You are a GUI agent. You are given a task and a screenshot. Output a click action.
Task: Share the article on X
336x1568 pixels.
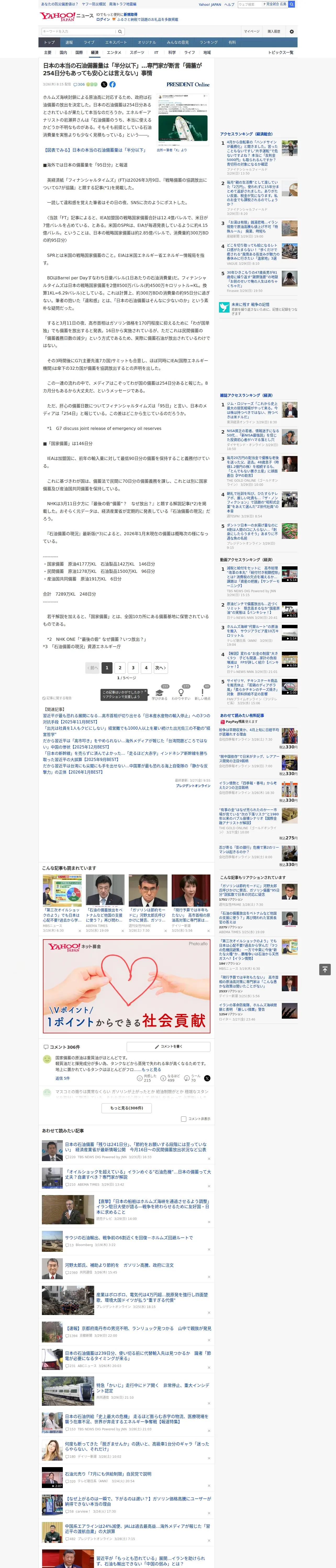pos(104,85)
